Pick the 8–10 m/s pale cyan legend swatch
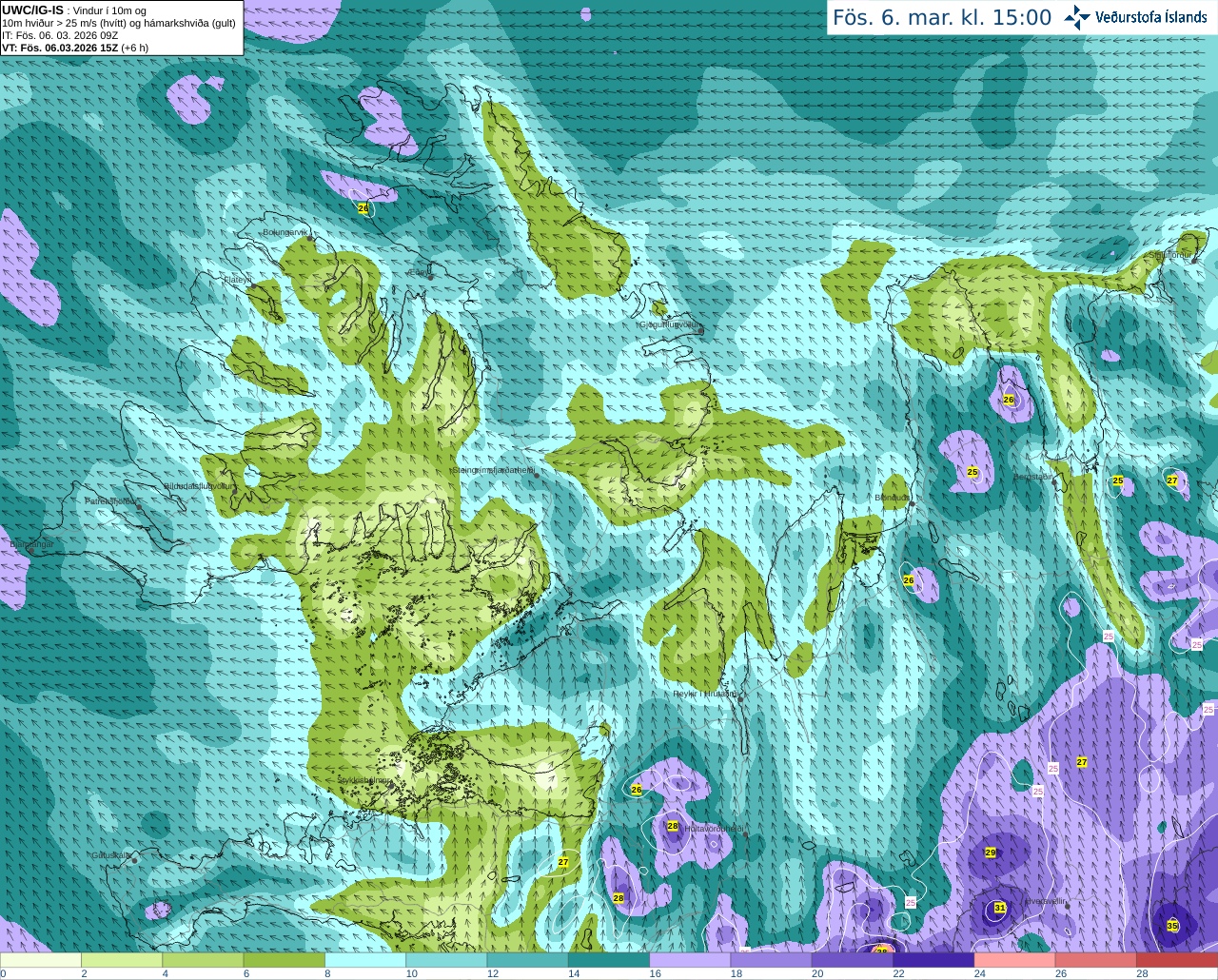Viewport: 1218px width, 980px height. pos(365,960)
